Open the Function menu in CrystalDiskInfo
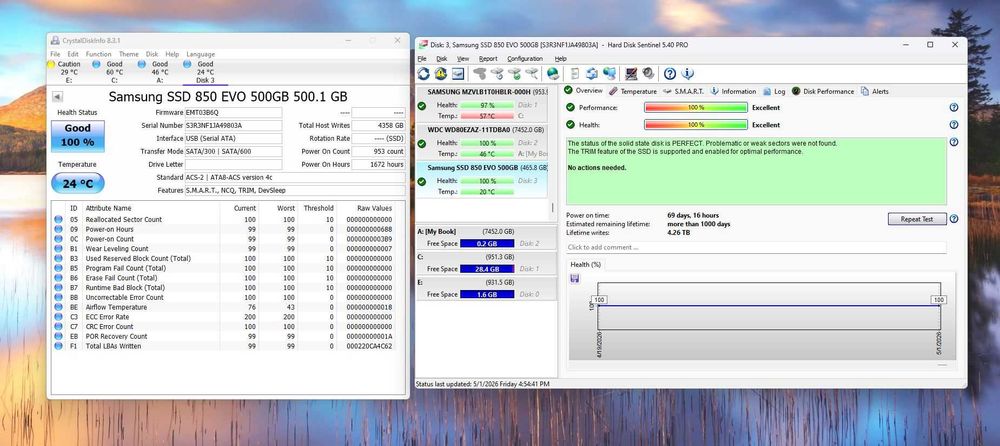The width and height of the screenshot is (1000, 446). click(x=98, y=54)
